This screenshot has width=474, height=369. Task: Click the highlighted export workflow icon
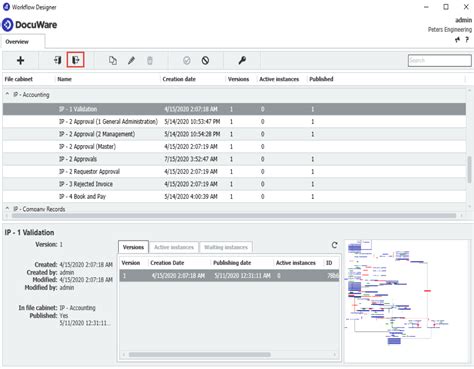coord(75,60)
